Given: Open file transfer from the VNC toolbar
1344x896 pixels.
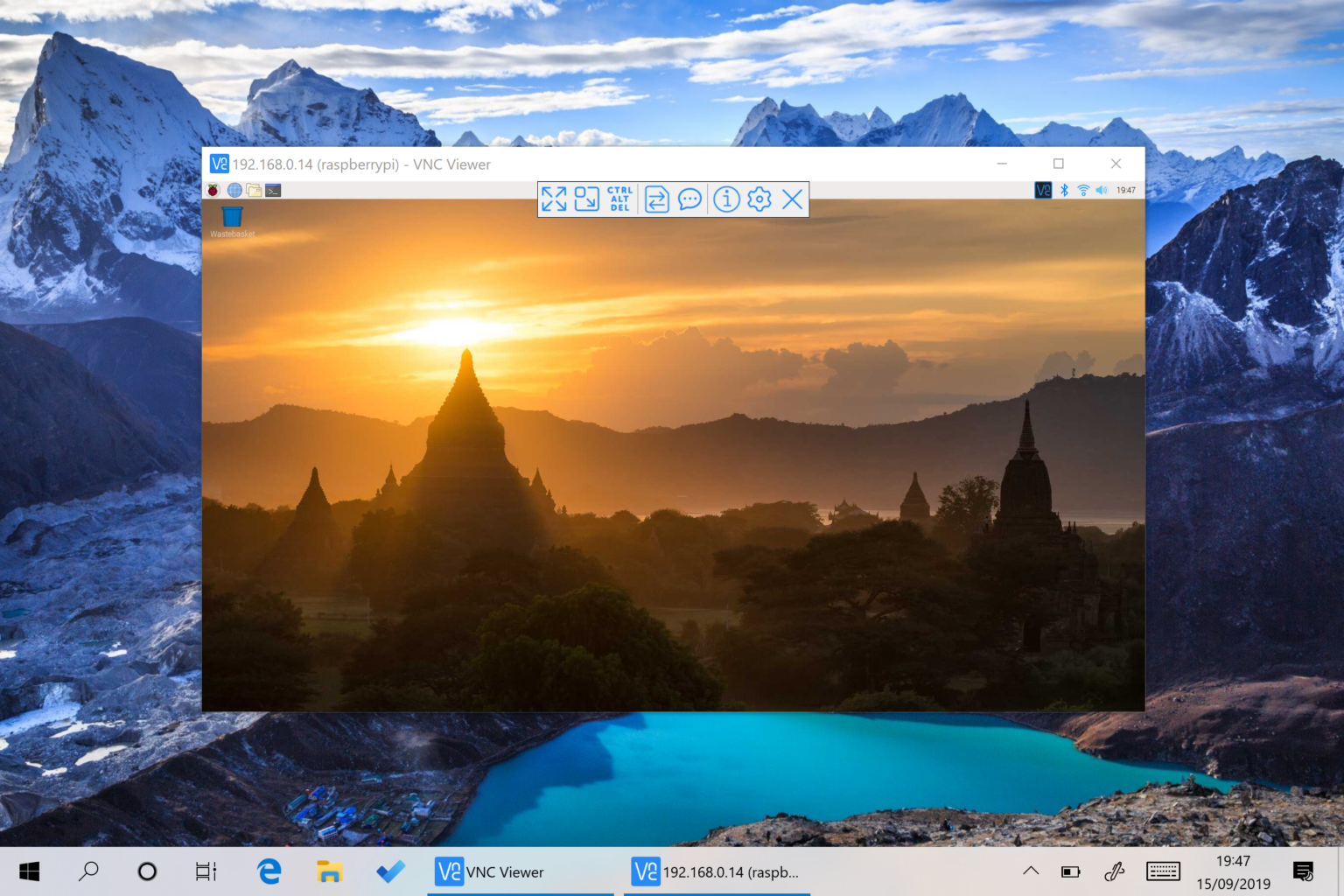Looking at the screenshot, I should tap(655, 199).
